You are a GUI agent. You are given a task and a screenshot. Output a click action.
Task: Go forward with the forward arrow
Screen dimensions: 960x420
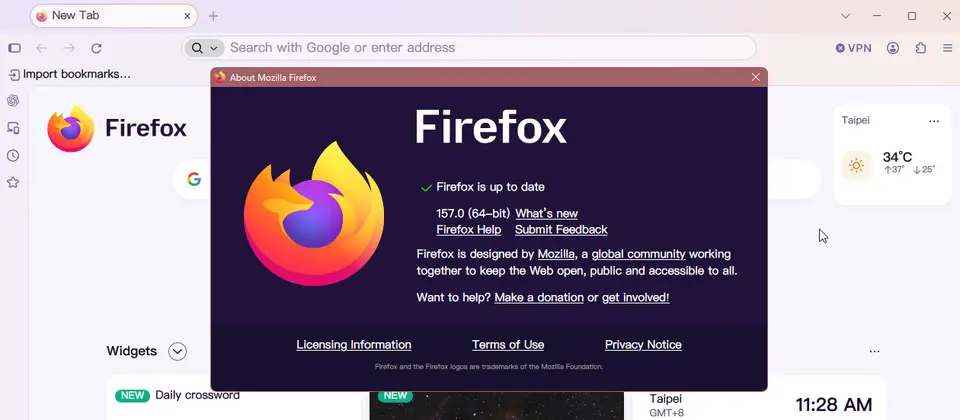point(69,48)
